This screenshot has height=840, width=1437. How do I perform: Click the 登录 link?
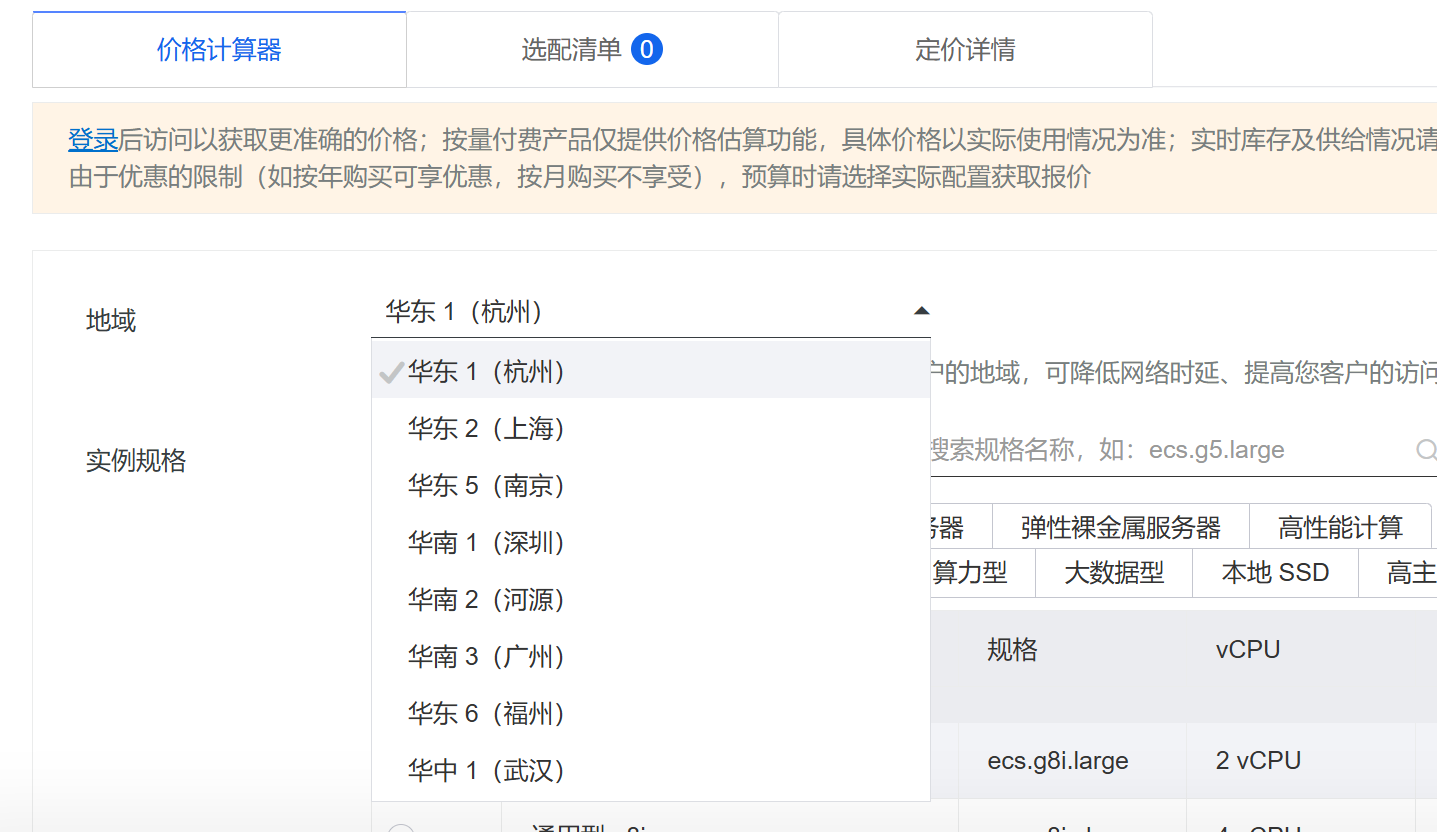(x=93, y=140)
